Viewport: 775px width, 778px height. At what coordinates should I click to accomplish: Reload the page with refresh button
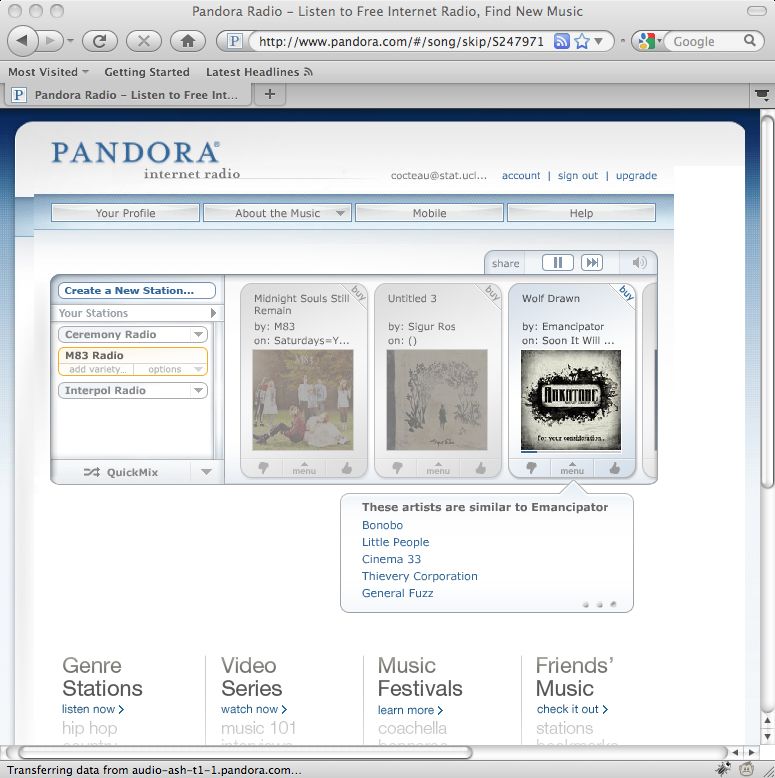(99, 41)
